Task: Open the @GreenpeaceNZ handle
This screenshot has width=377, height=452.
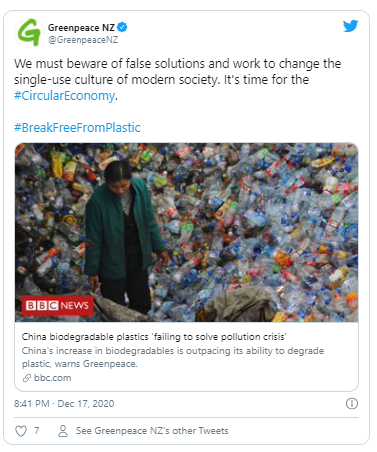Action: pyautogui.click(x=83, y=40)
